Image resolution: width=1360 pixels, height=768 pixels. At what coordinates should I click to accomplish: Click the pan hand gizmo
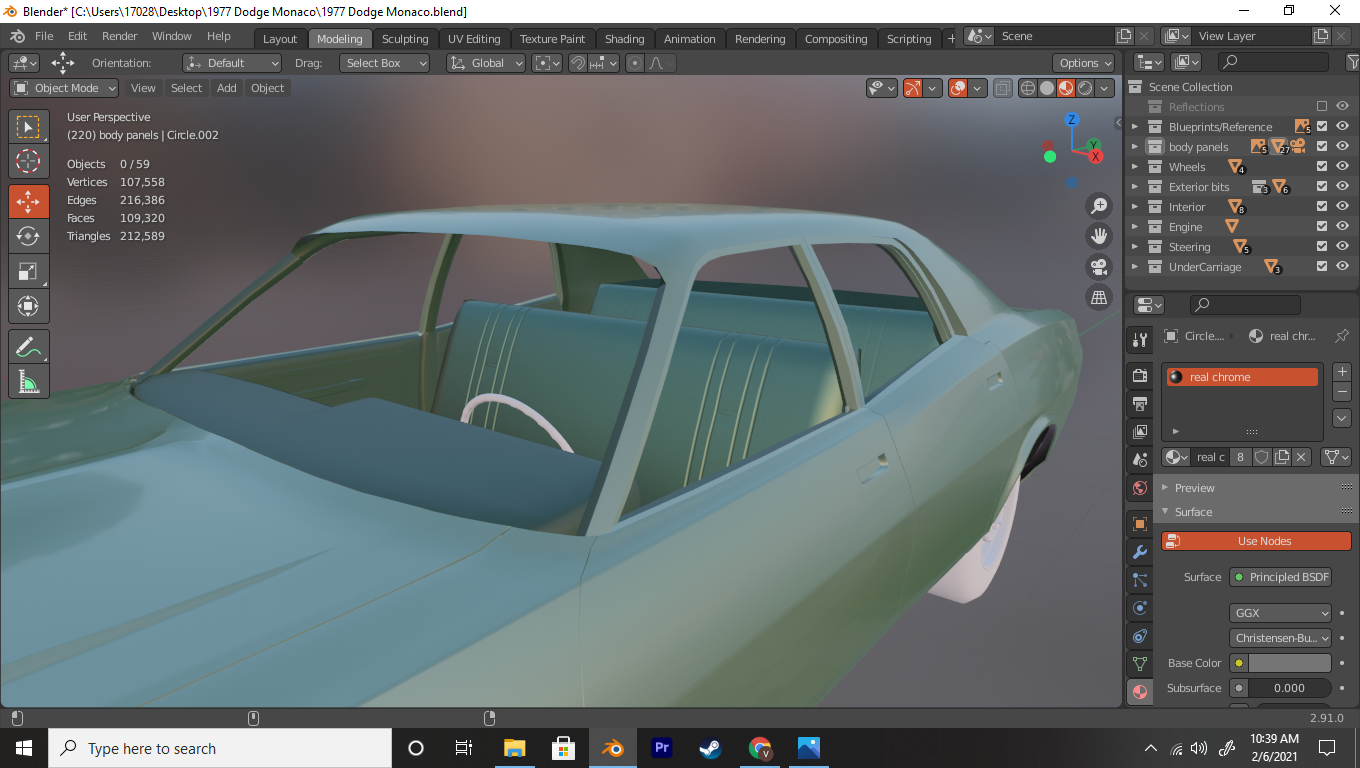(x=1099, y=236)
